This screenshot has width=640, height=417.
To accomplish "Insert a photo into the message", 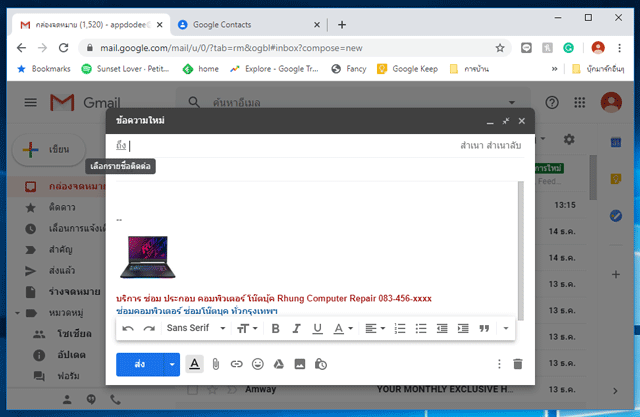I will click(x=300, y=364).
